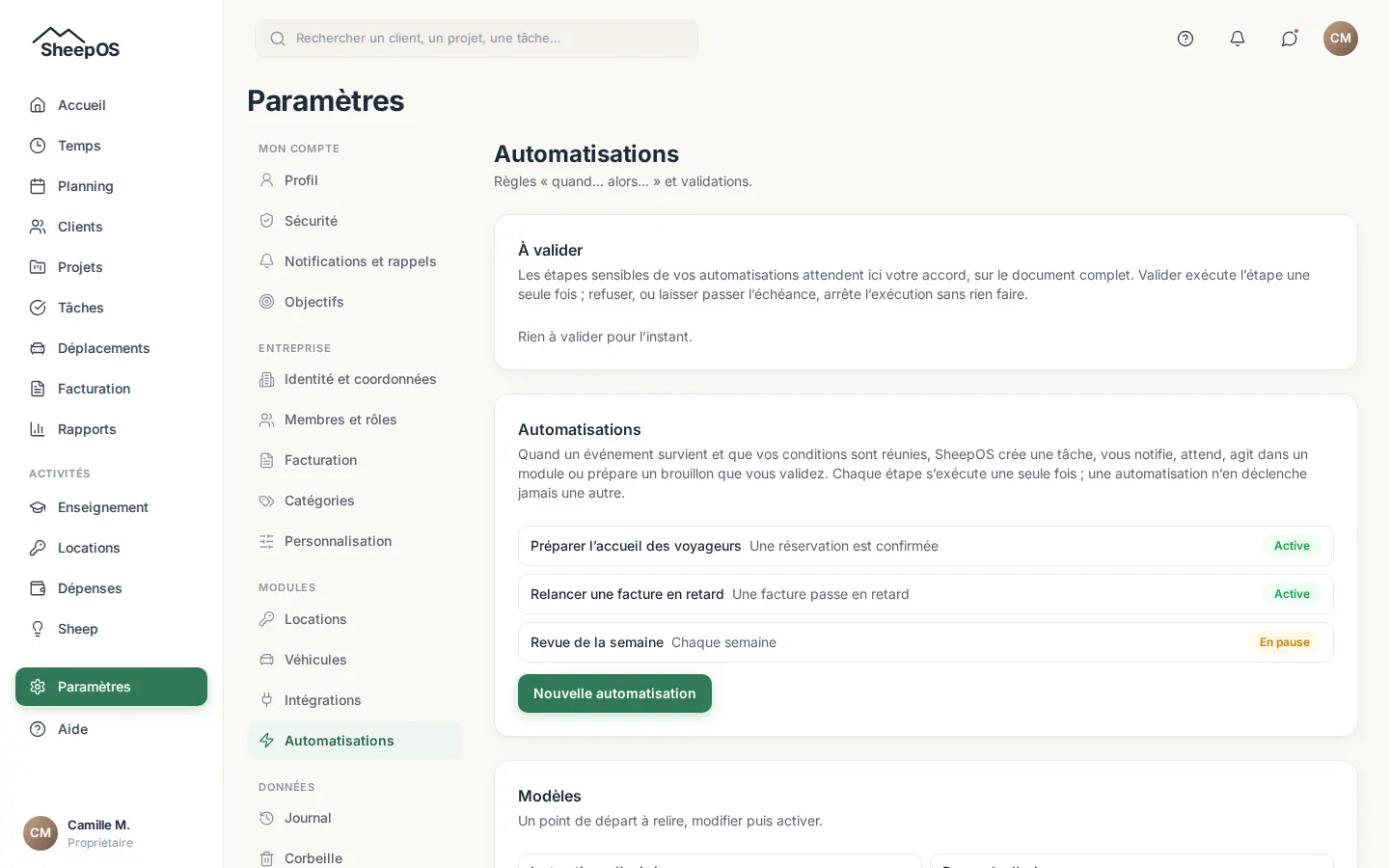
Task: Open the Tâches checkmark icon
Action: pos(38,308)
